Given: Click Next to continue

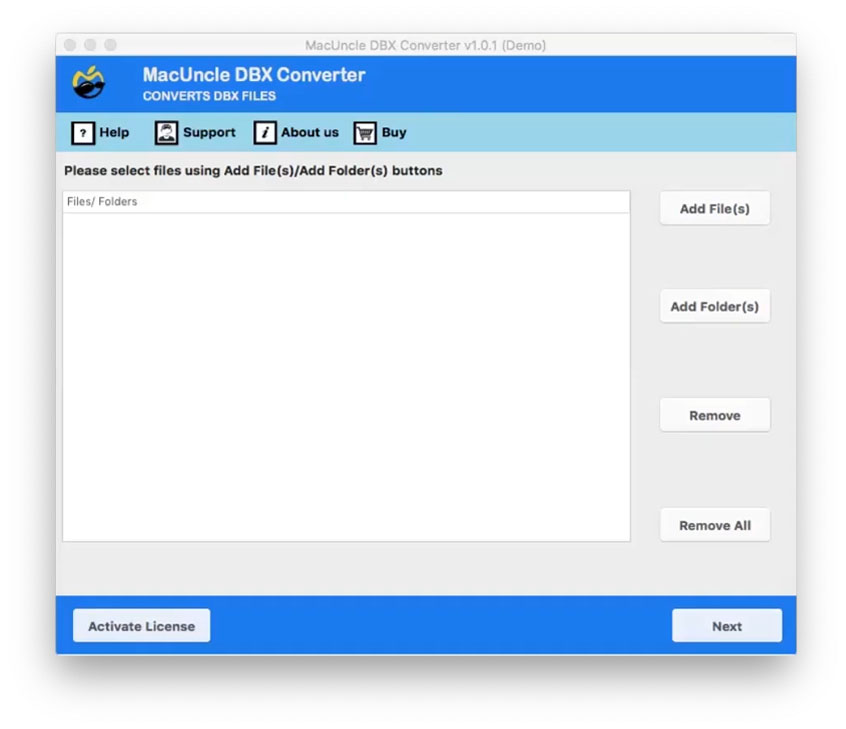Looking at the screenshot, I should coord(727,625).
